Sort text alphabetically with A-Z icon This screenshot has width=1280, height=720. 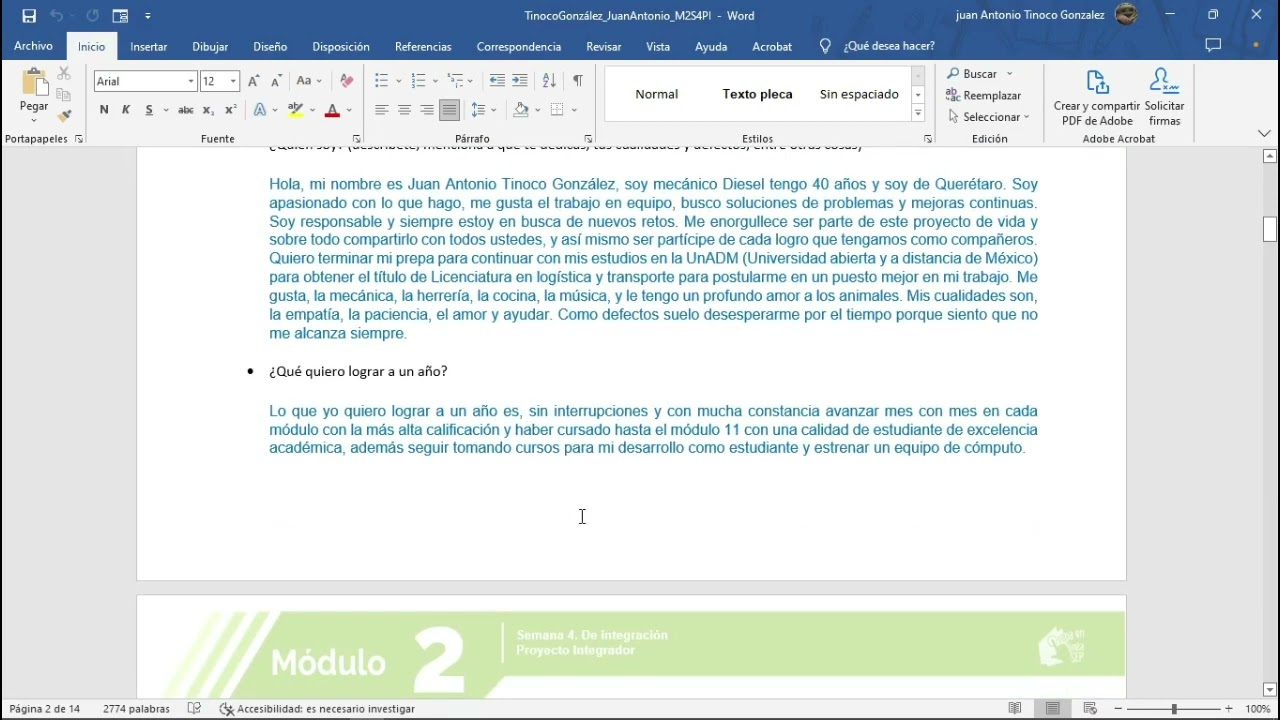pos(549,81)
